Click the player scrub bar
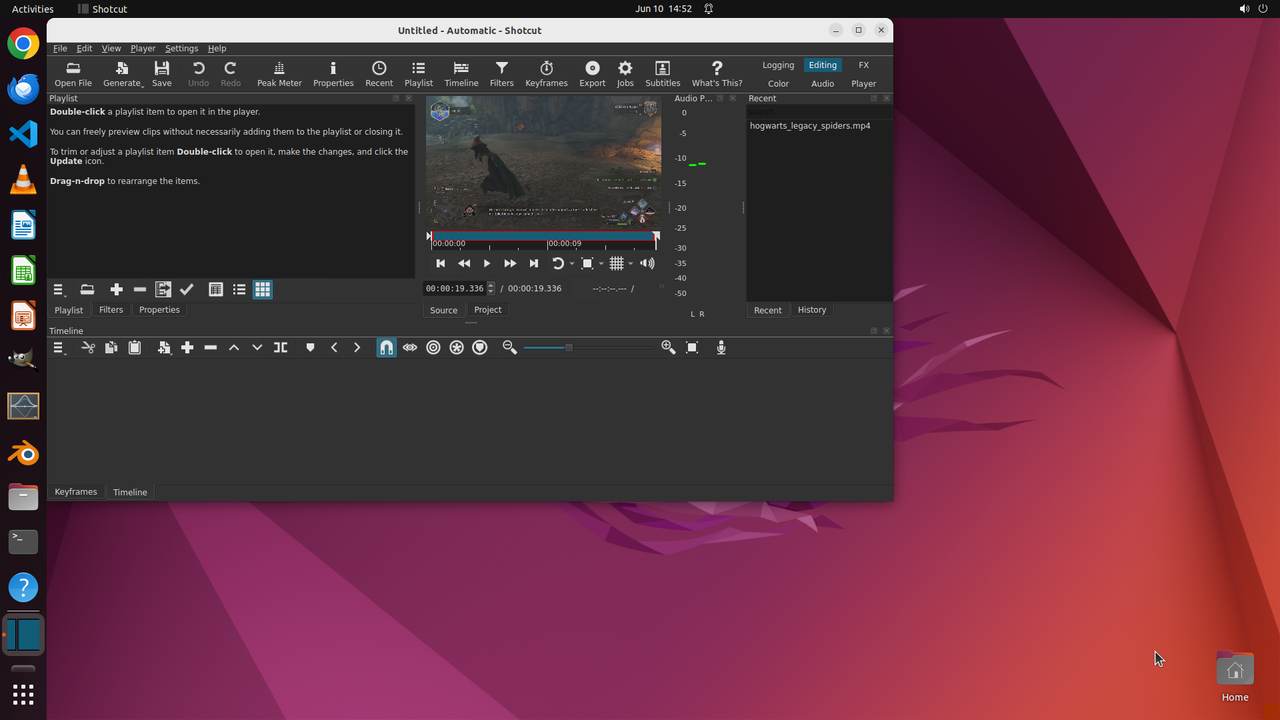 [x=543, y=241]
